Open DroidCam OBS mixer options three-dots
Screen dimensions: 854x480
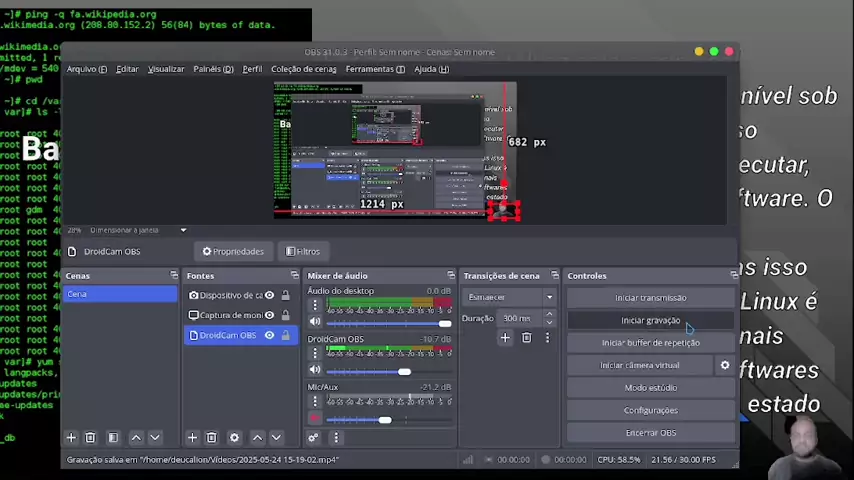(x=315, y=353)
